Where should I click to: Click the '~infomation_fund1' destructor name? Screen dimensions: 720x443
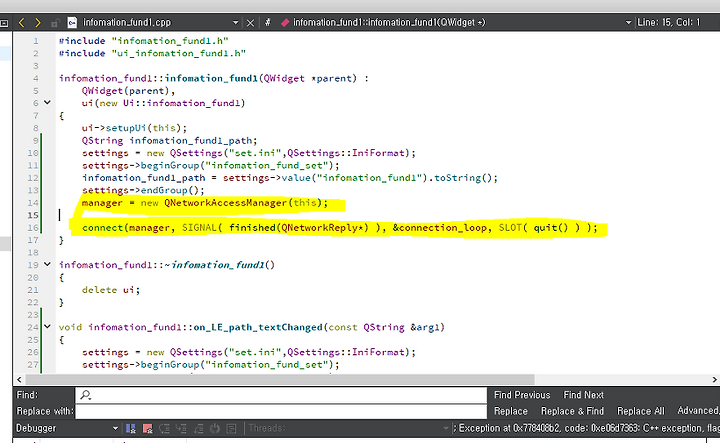pyautogui.click(x=214, y=265)
